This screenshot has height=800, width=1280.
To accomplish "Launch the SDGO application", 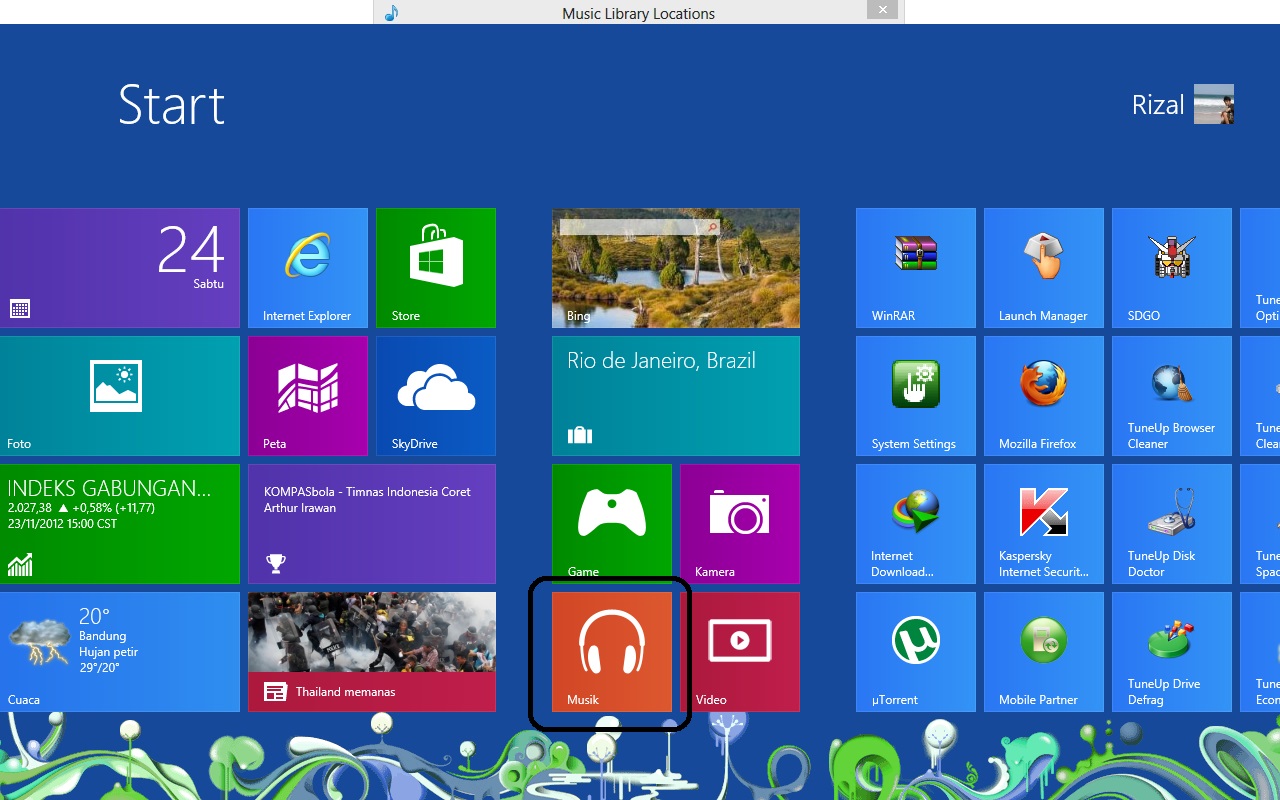I will coord(1171,267).
